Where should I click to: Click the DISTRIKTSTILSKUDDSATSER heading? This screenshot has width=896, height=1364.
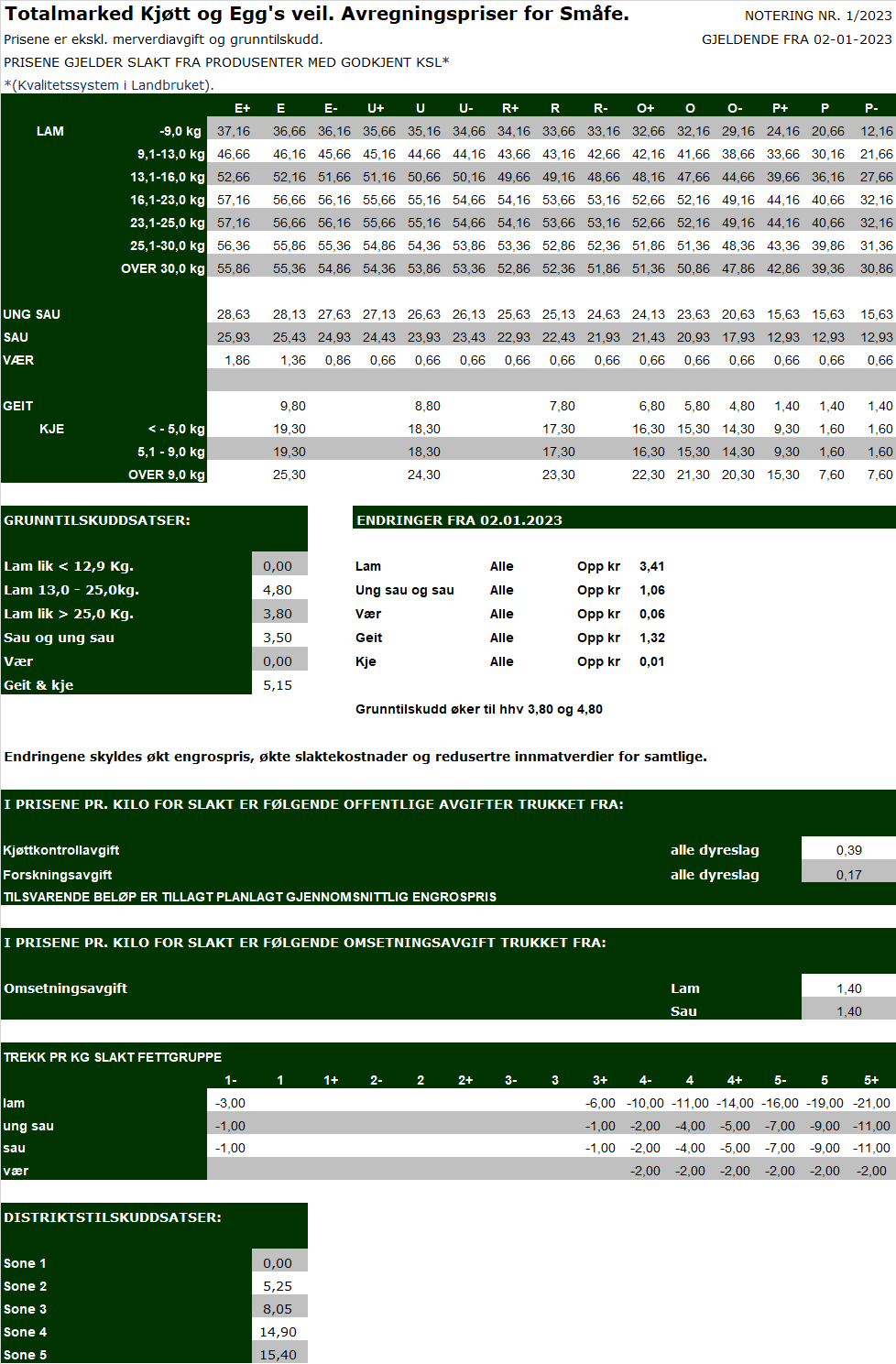pyautogui.click(x=113, y=1217)
